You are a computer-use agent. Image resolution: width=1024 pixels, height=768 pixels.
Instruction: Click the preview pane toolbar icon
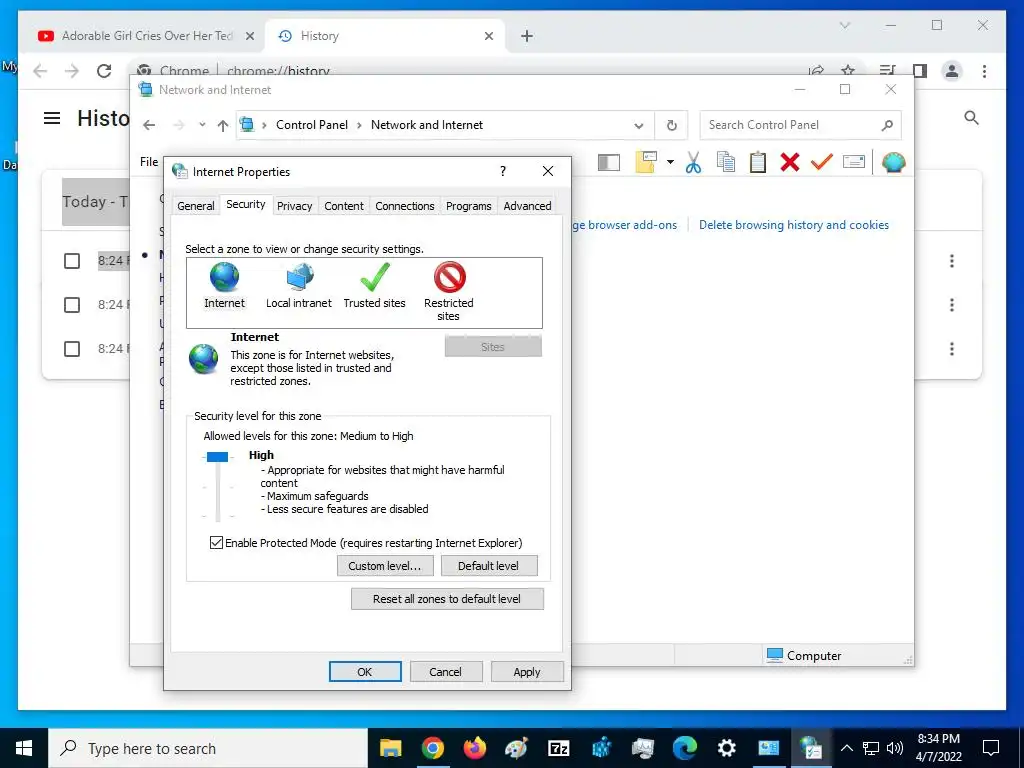(609, 162)
